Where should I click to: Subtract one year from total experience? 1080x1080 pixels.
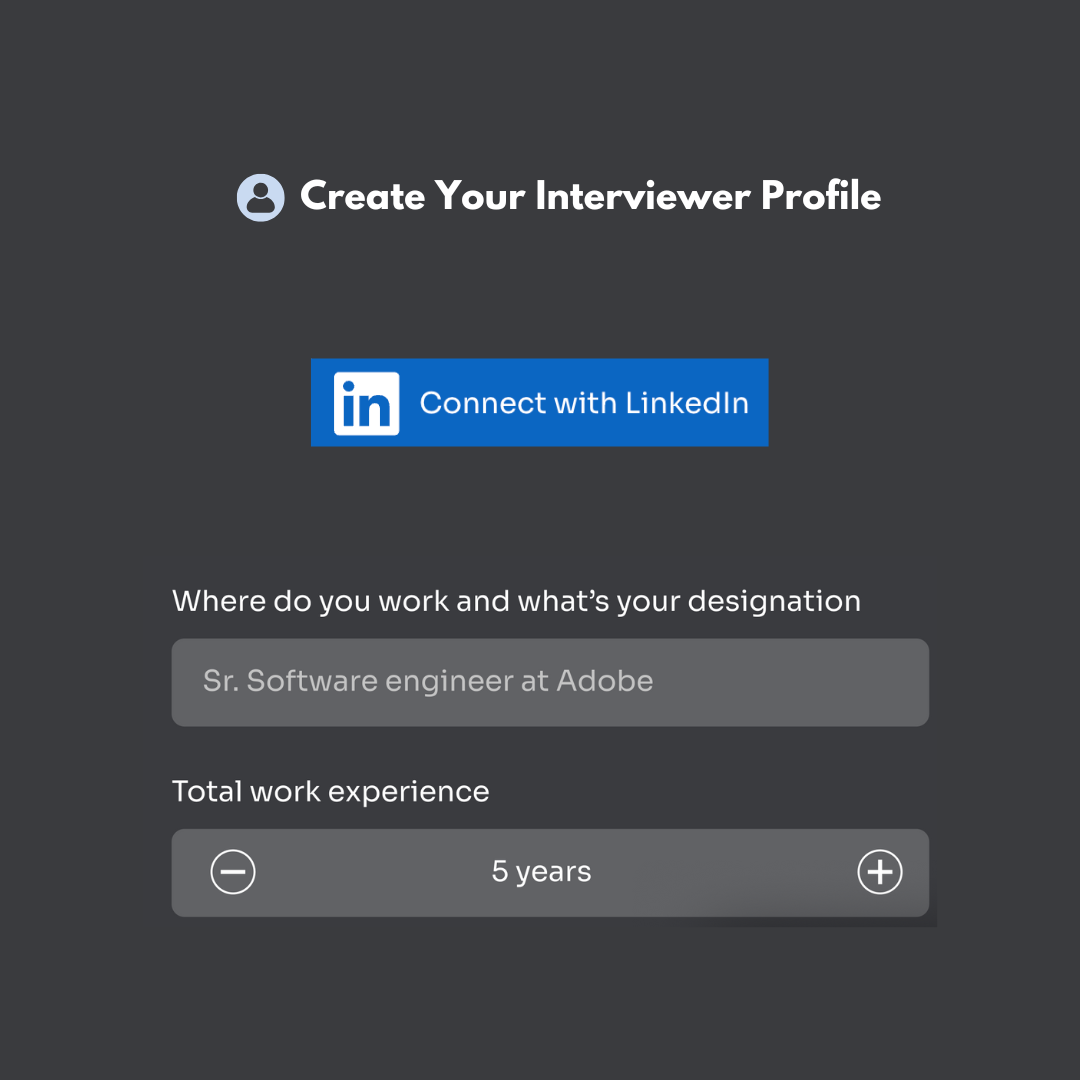click(233, 872)
